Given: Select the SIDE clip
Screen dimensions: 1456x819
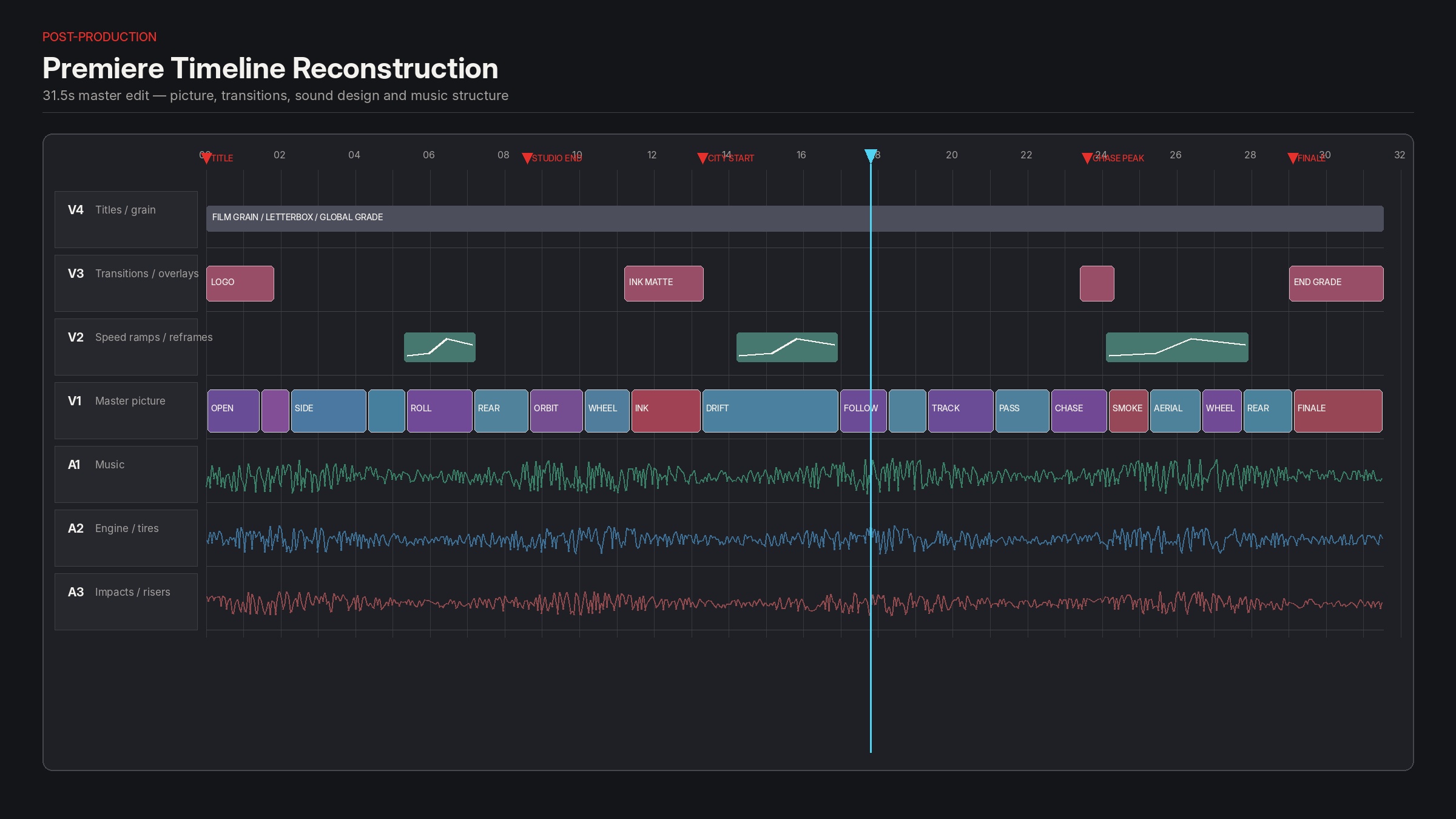Looking at the screenshot, I should (329, 411).
